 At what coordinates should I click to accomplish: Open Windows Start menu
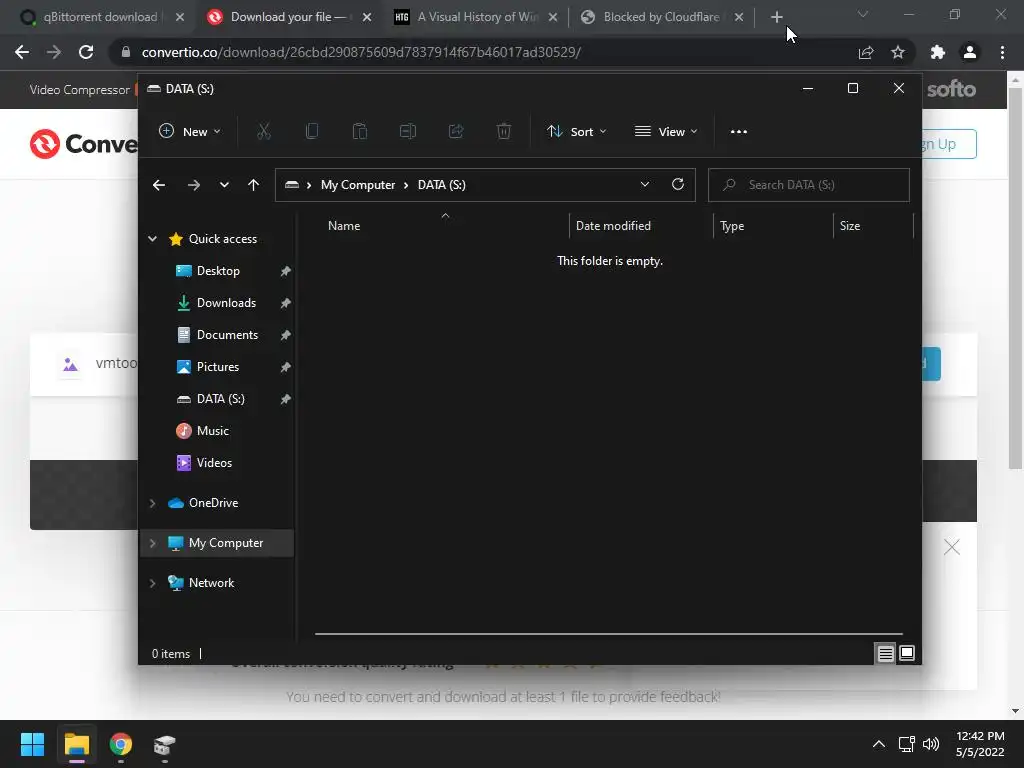pos(32,744)
